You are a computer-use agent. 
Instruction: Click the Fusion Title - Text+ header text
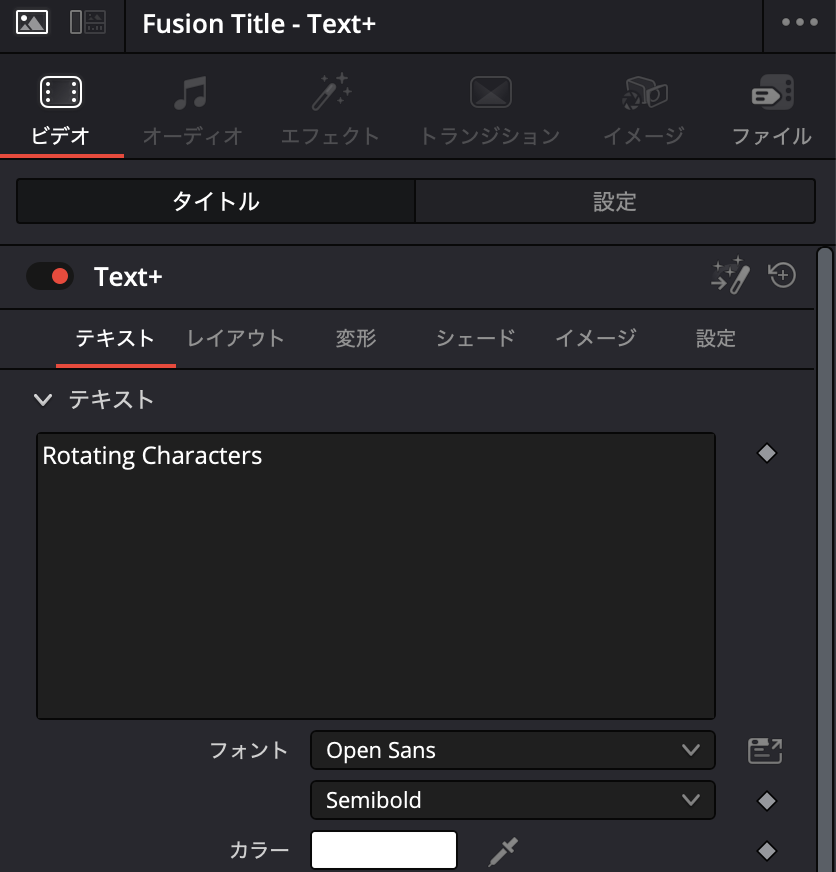[x=259, y=24]
